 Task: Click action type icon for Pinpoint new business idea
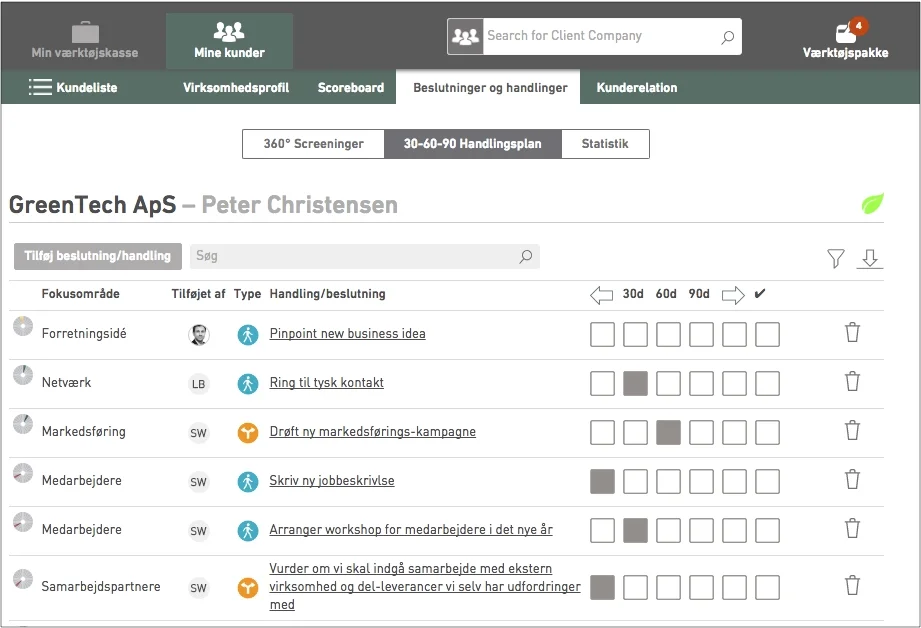click(248, 335)
